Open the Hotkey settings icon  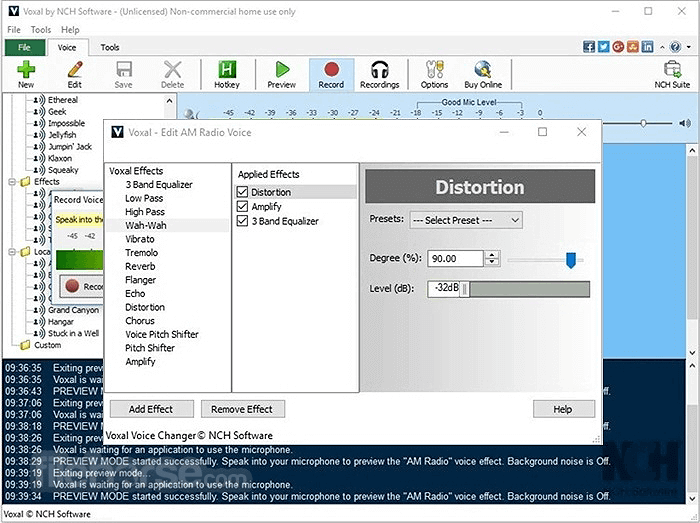tap(227, 70)
